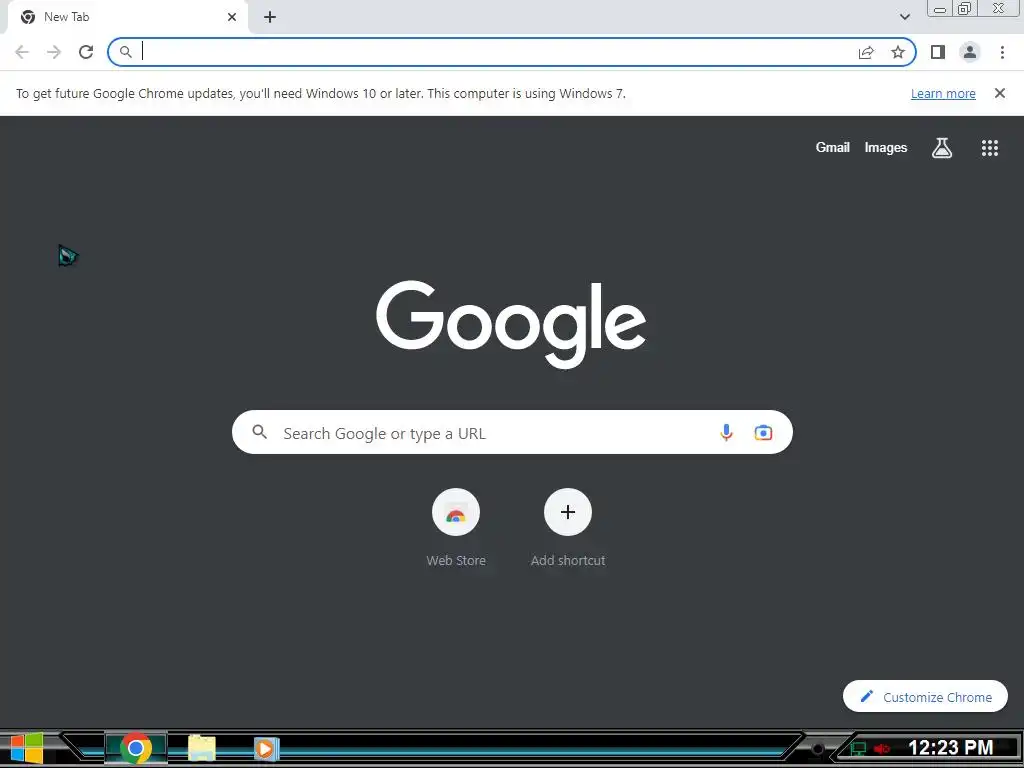Click the Forward navigation arrow
This screenshot has width=1024, height=768.
[x=54, y=52]
